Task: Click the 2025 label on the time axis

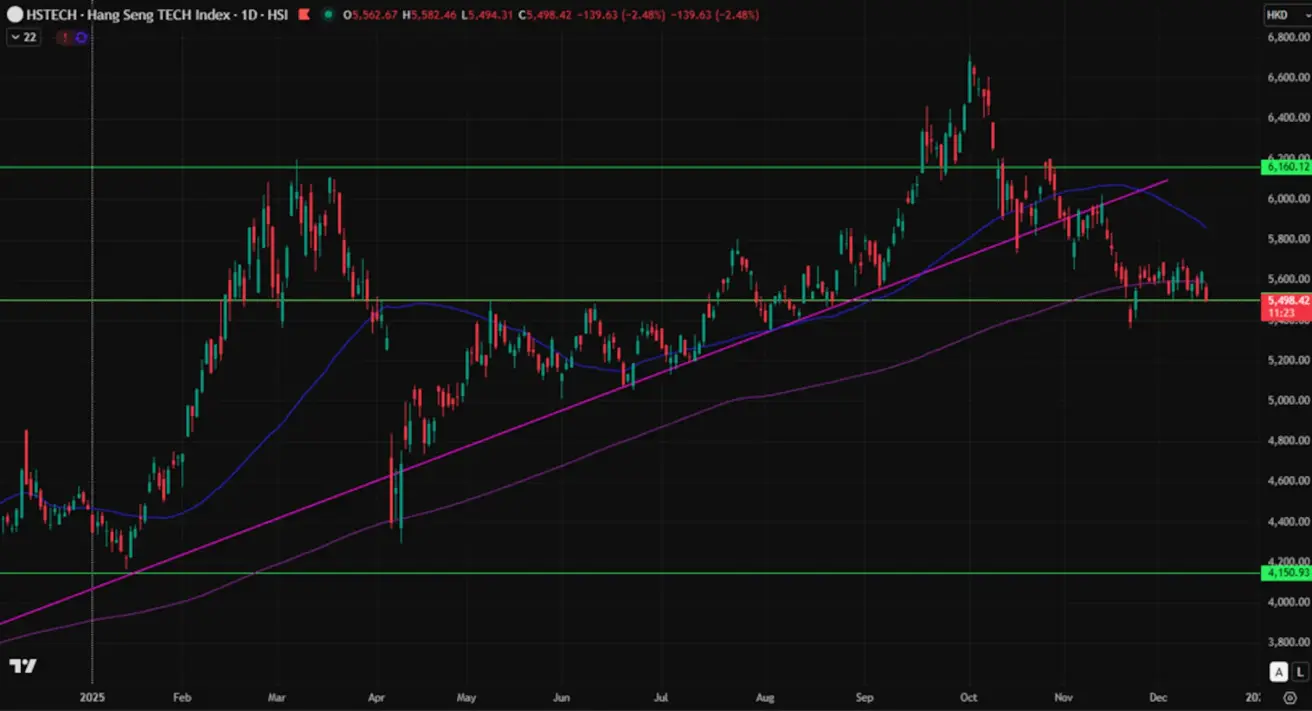Action: pos(92,698)
